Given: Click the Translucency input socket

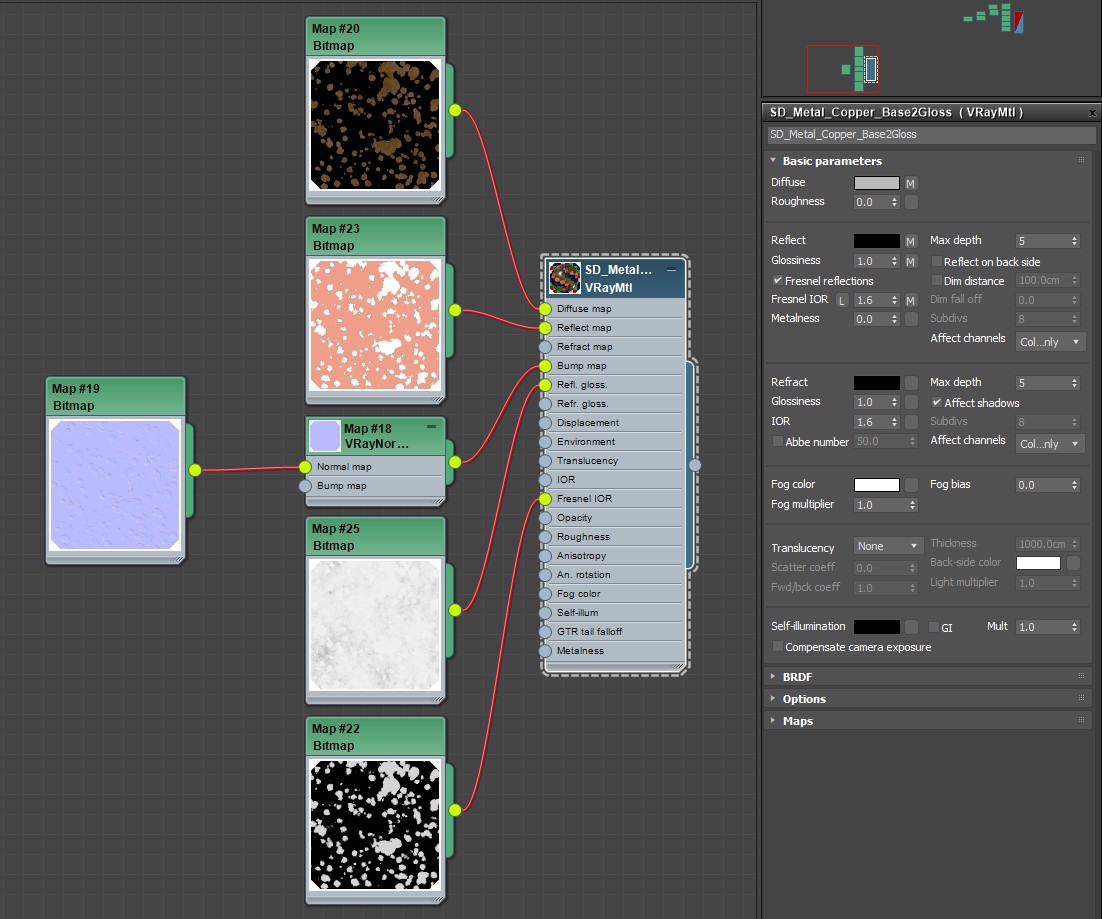Looking at the screenshot, I should click(545, 461).
